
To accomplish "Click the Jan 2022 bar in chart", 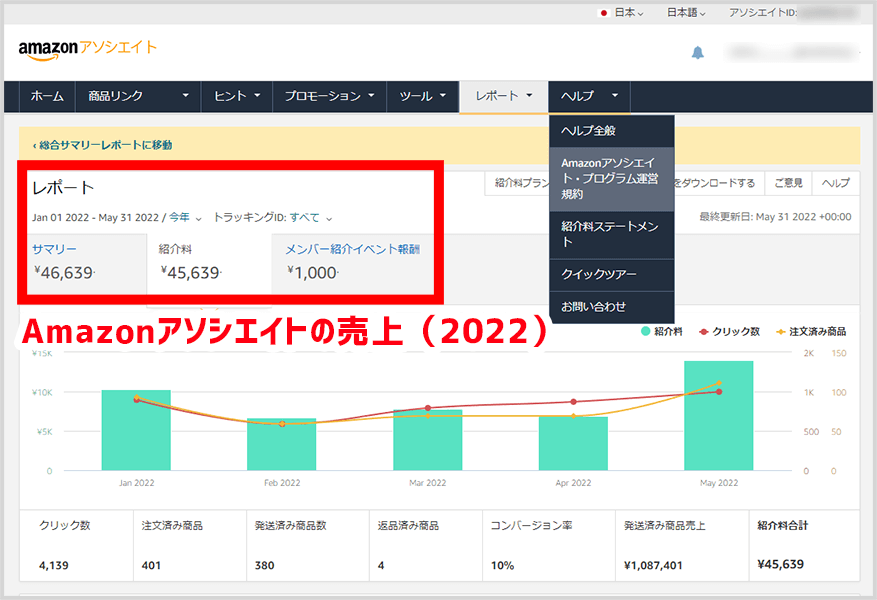I will click(136, 430).
